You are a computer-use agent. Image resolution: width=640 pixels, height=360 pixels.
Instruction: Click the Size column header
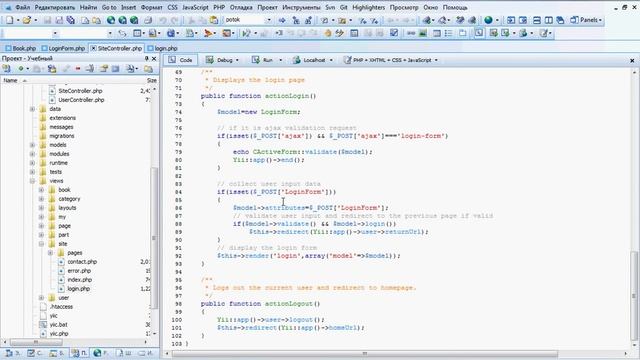tap(151, 80)
